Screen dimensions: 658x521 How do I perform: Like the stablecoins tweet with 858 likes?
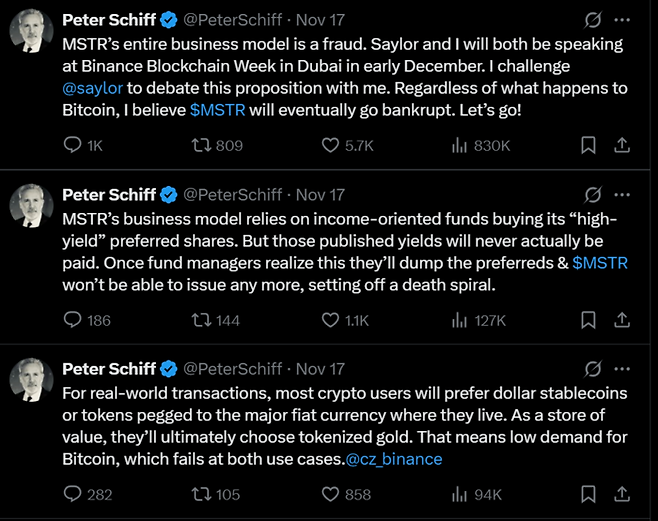point(330,494)
